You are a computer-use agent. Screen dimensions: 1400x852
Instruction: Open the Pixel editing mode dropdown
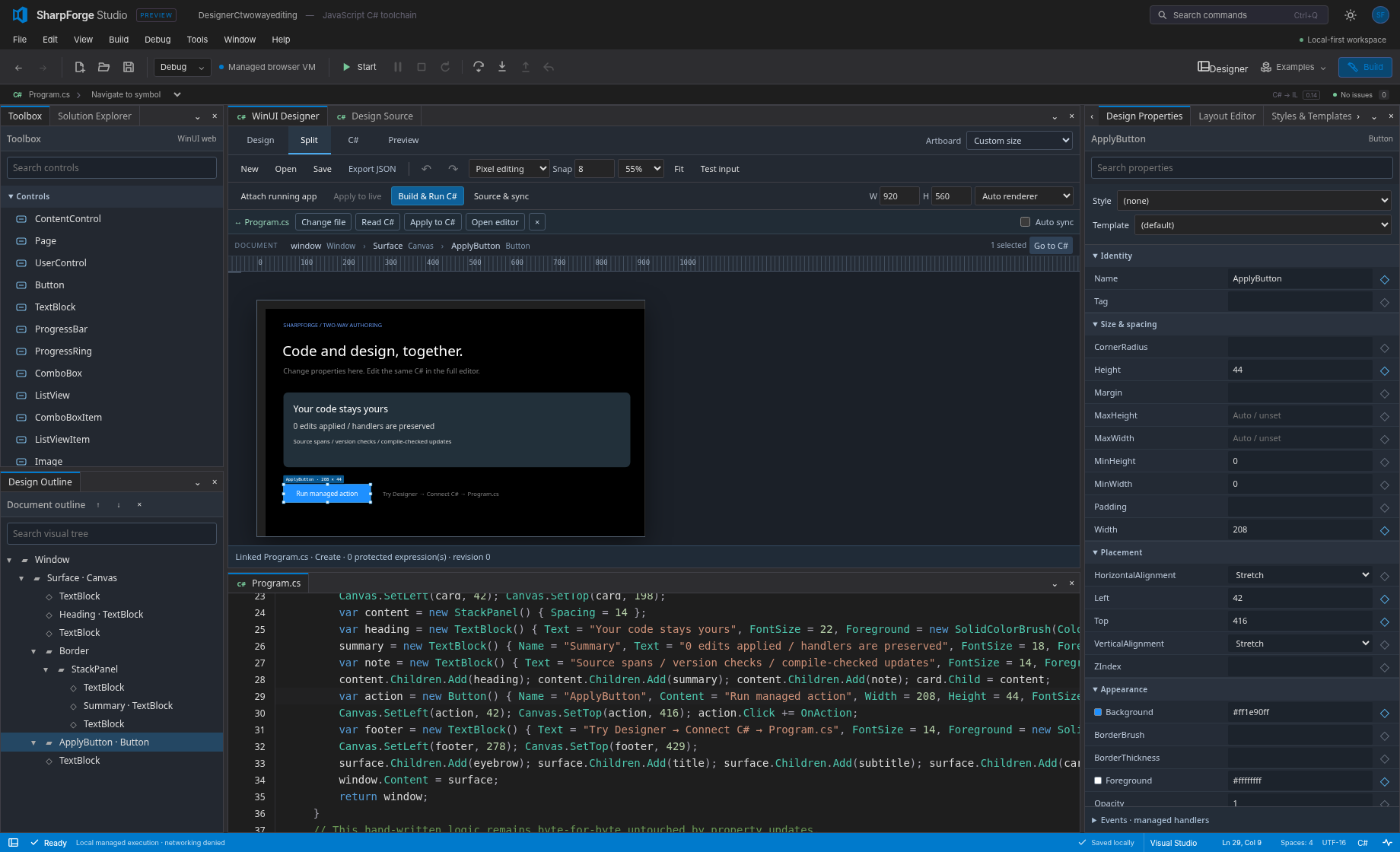(x=509, y=169)
